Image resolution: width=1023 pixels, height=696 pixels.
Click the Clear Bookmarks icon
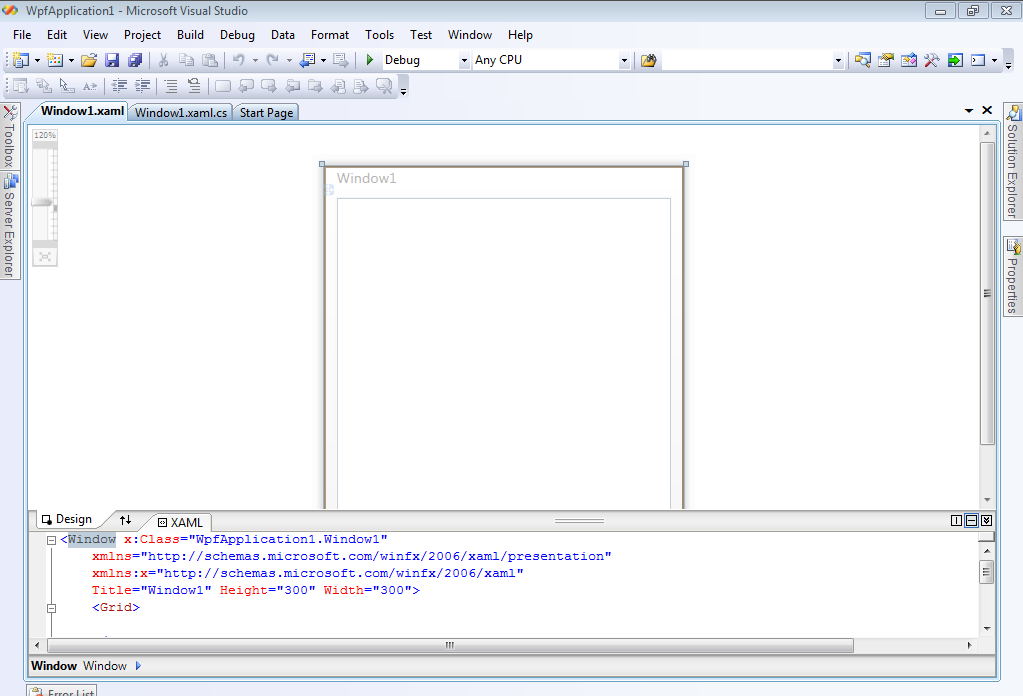click(x=384, y=85)
